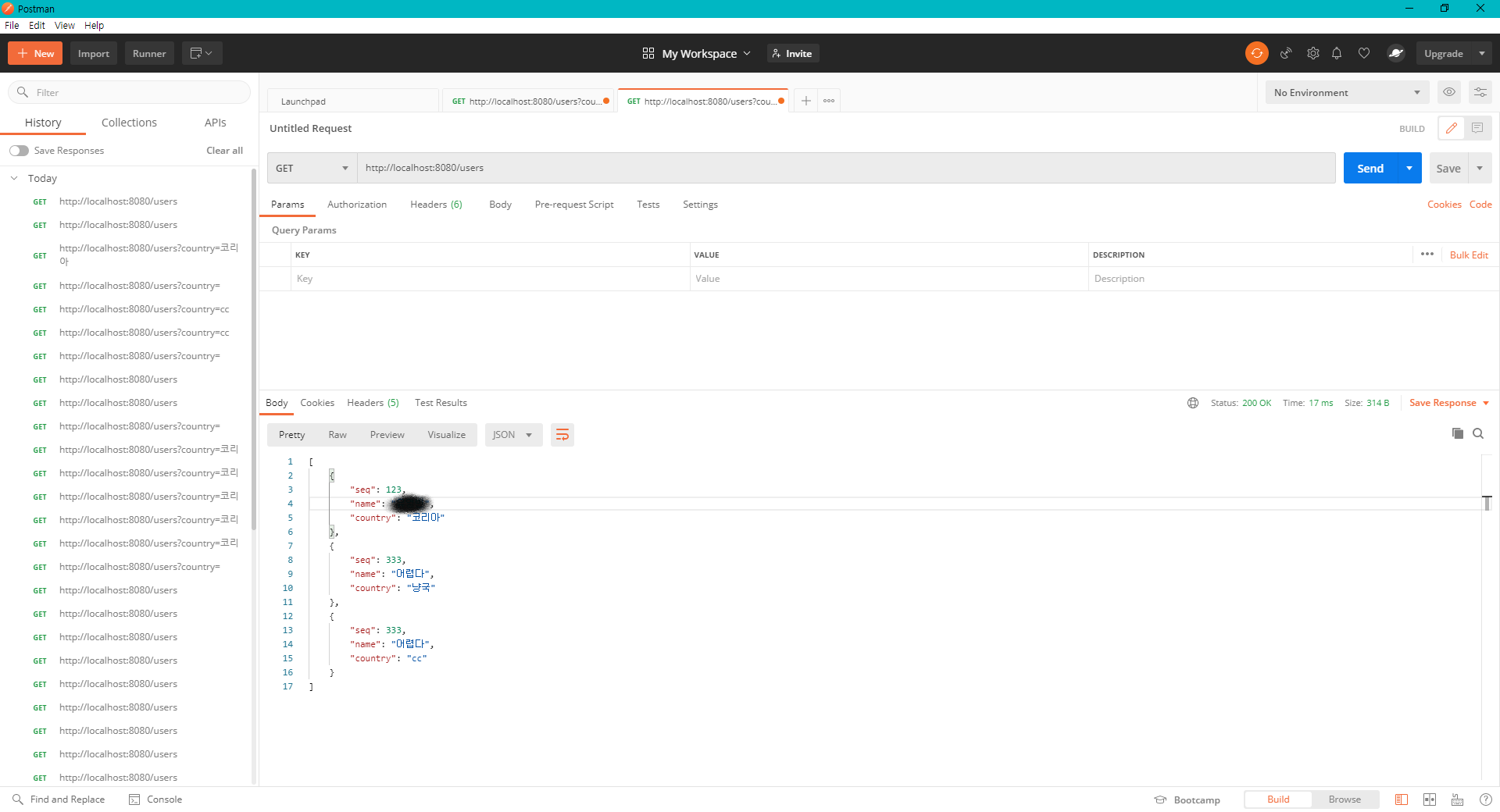1500x812 pixels.
Task: Open environment quick look eye icon
Action: pyautogui.click(x=1449, y=92)
